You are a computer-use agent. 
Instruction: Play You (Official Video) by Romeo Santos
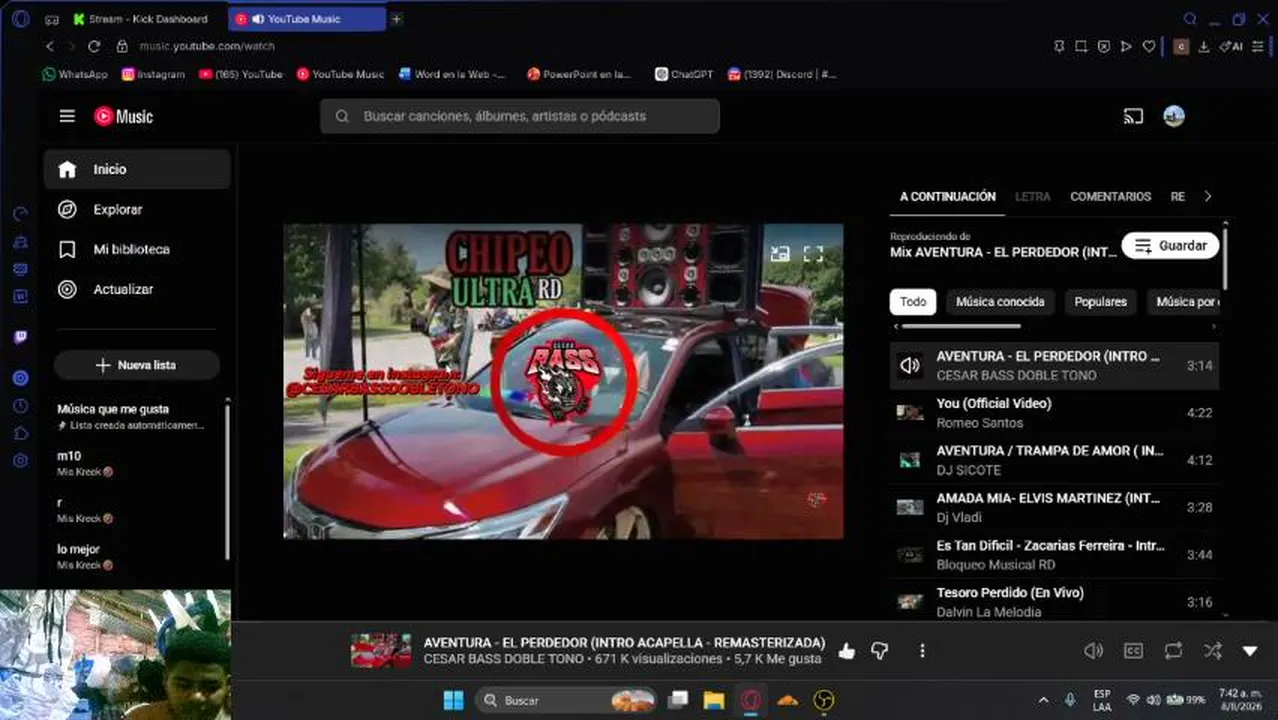[x=1054, y=413]
